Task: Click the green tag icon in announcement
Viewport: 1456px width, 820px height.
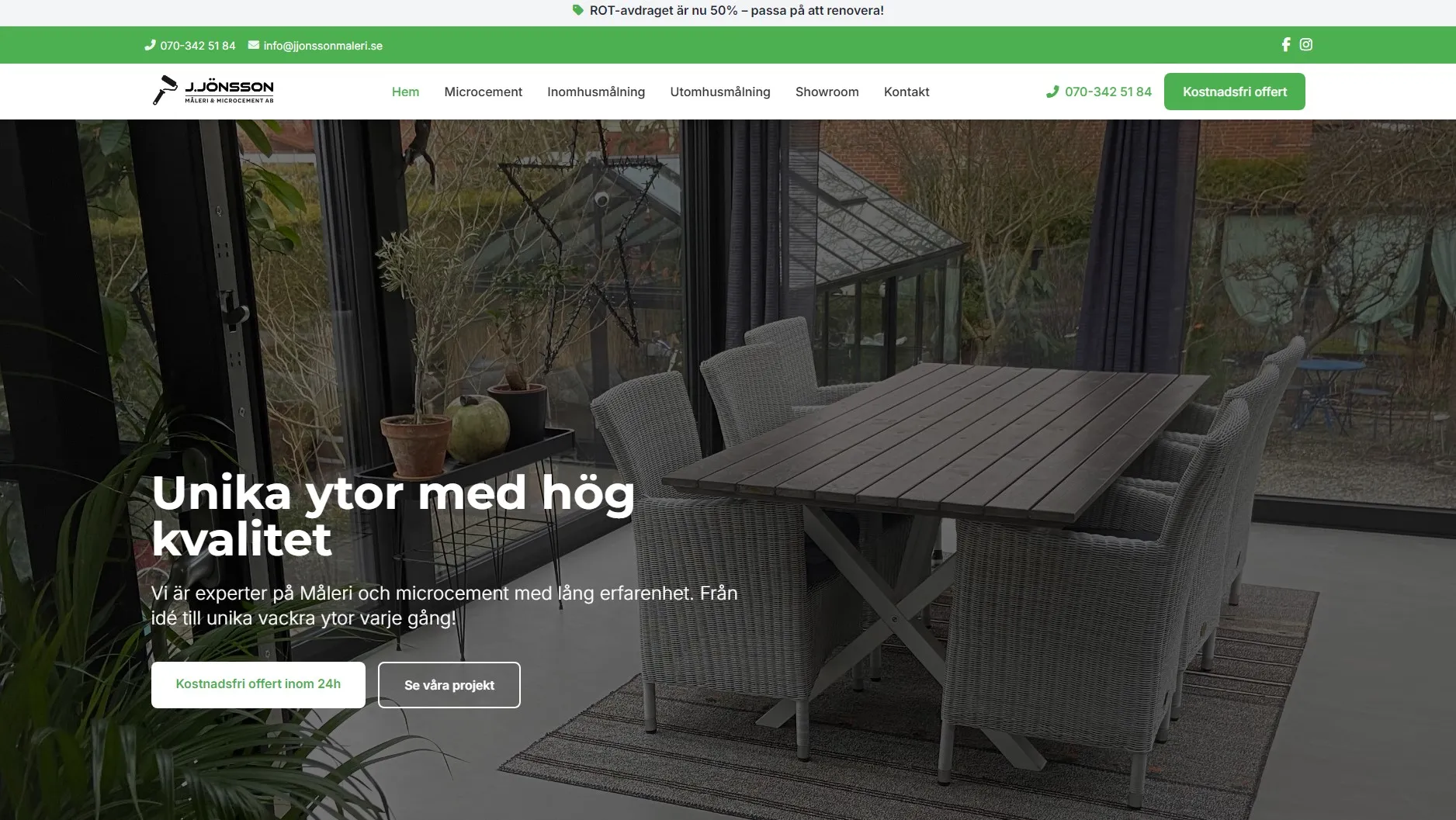Action: click(578, 11)
